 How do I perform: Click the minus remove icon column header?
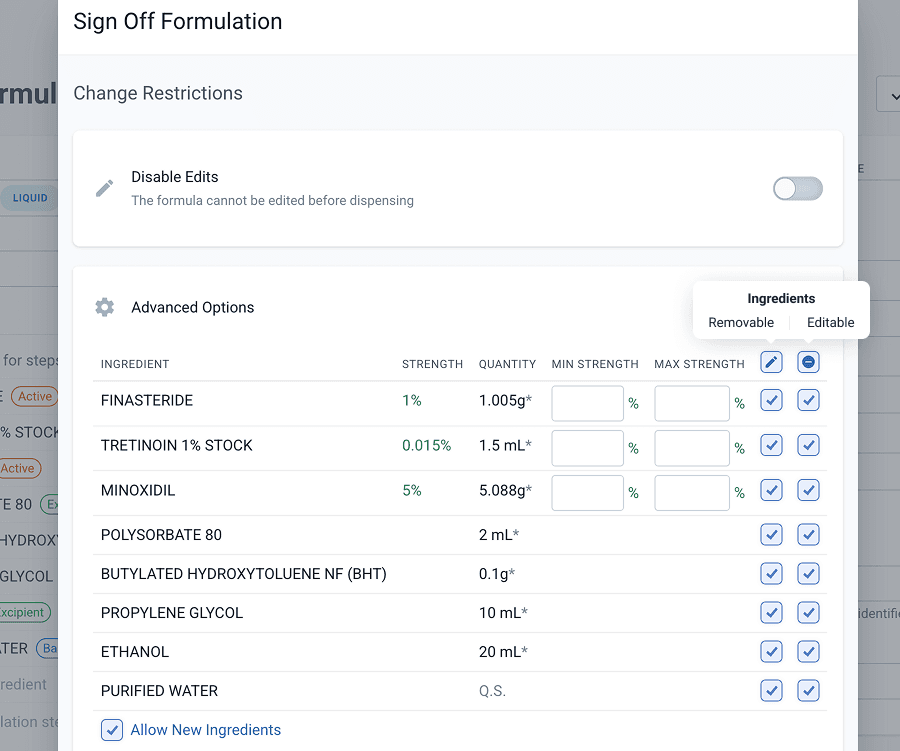808,362
